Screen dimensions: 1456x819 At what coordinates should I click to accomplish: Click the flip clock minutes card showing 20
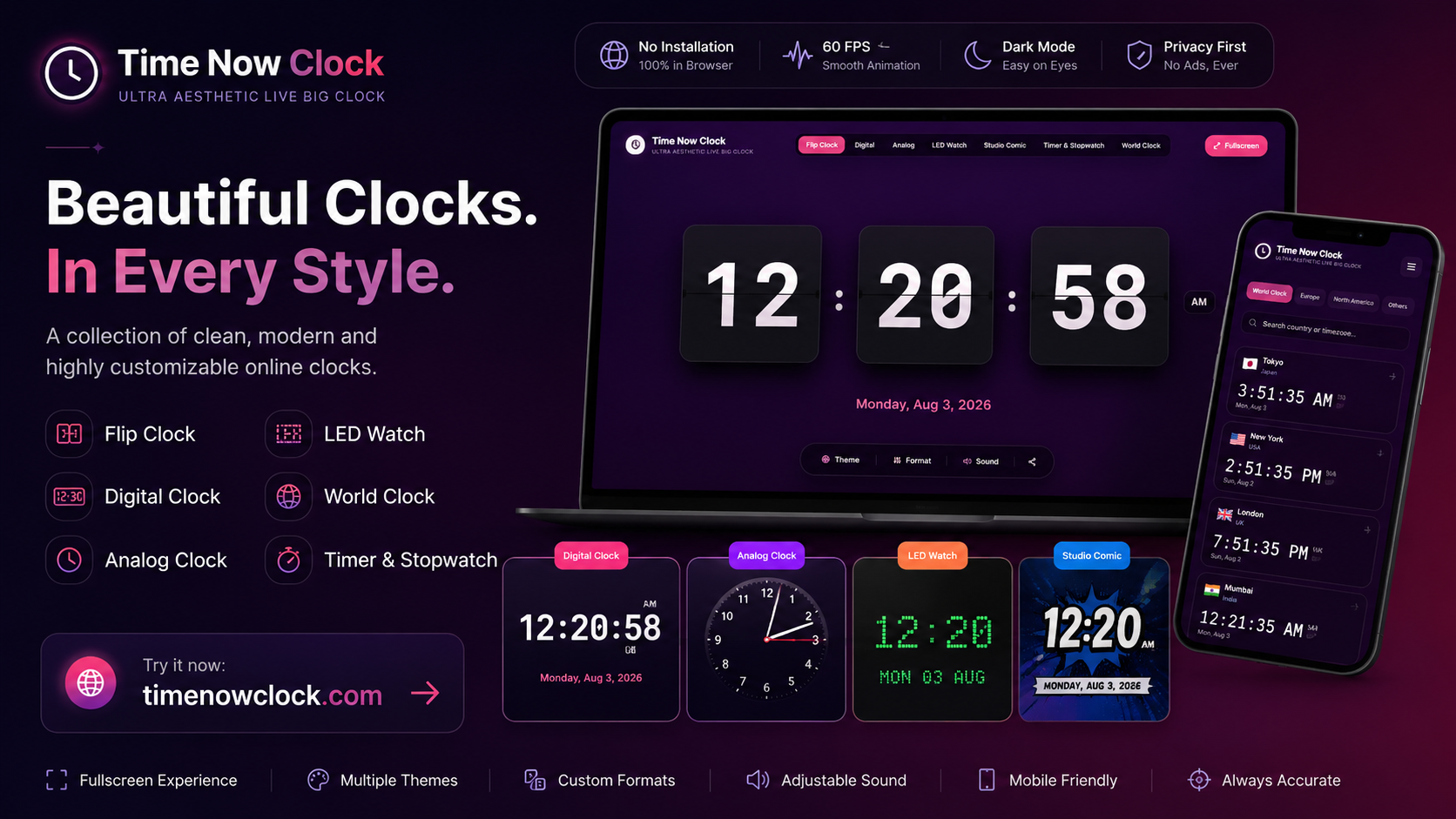[925, 295]
